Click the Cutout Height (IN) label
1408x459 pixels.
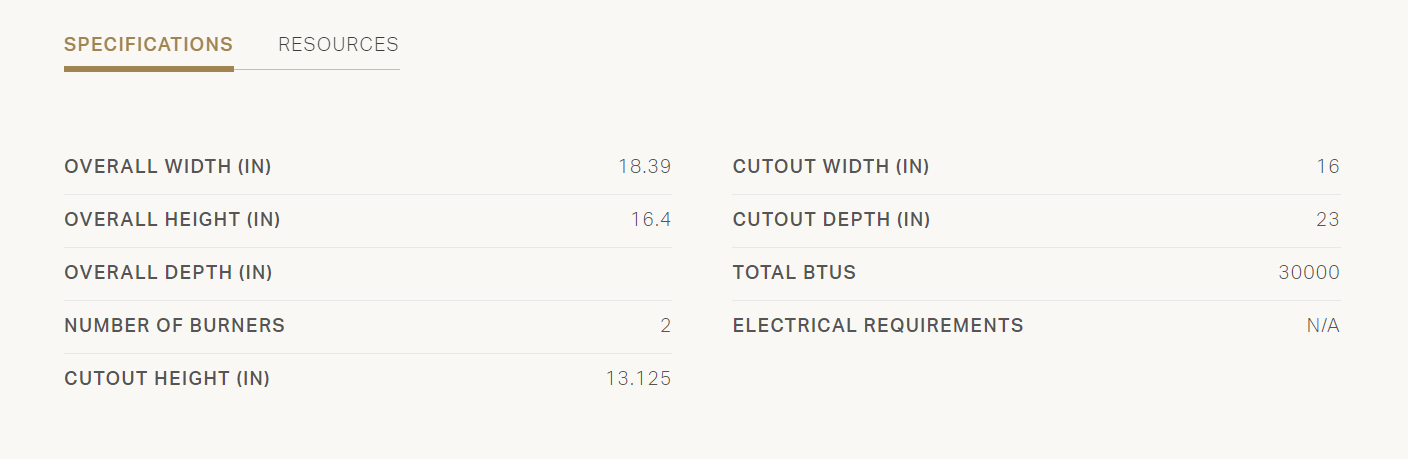(x=167, y=379)
